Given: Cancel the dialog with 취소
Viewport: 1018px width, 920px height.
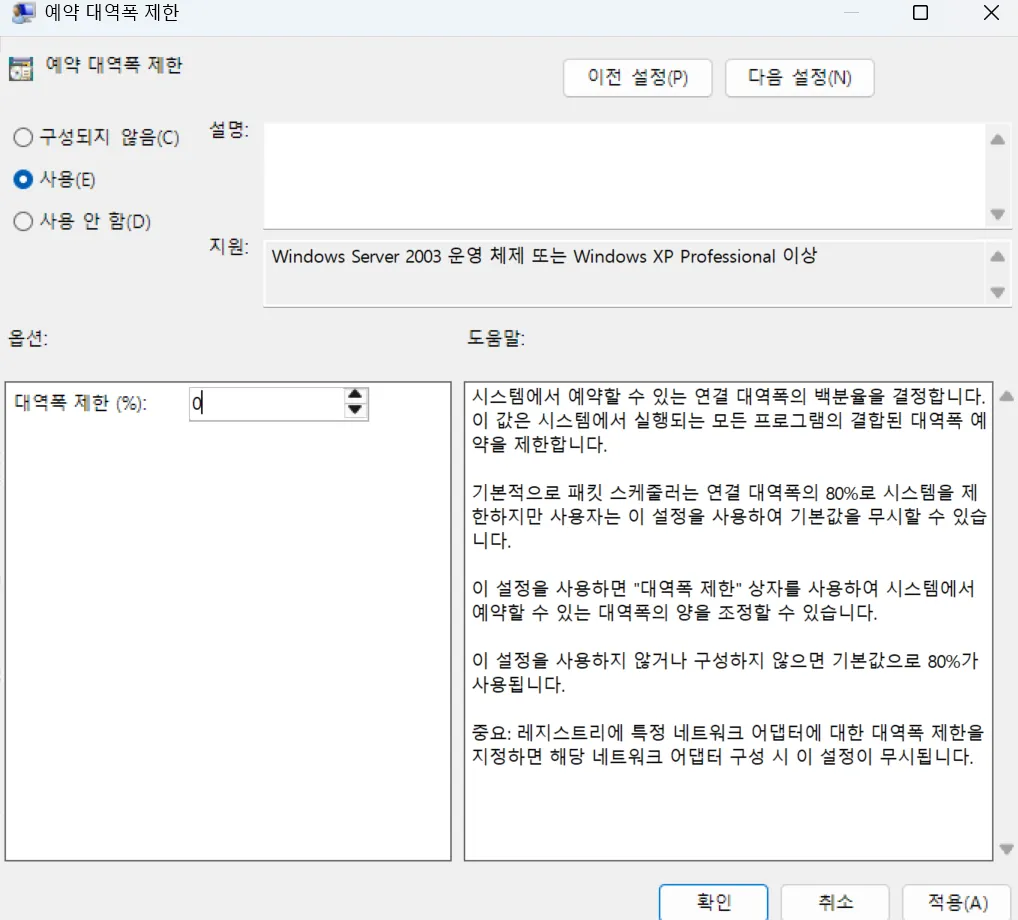Looking at the screenshot, I should [x=835, y=901].
